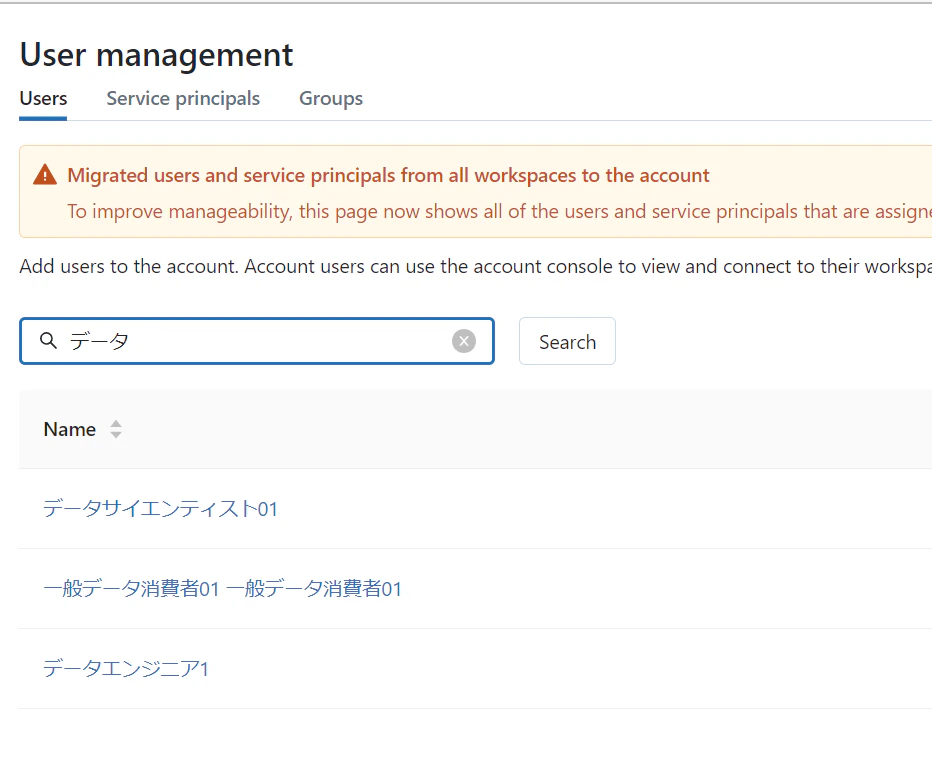Click the magnifier icon in search box
The height and width of the screenshot is (764, 932).
click(48, 341)
